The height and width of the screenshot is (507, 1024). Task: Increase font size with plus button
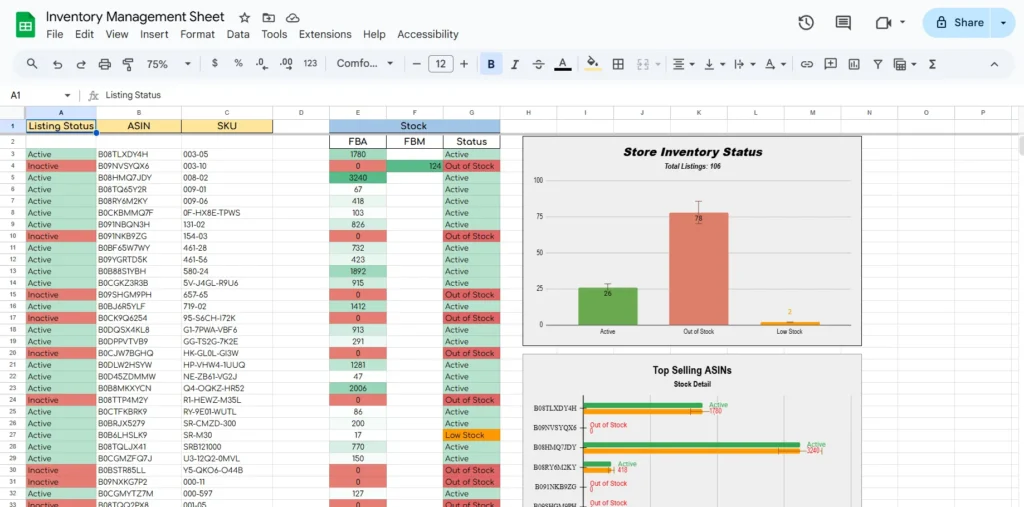pyautogui.click(x=464, y=64)
